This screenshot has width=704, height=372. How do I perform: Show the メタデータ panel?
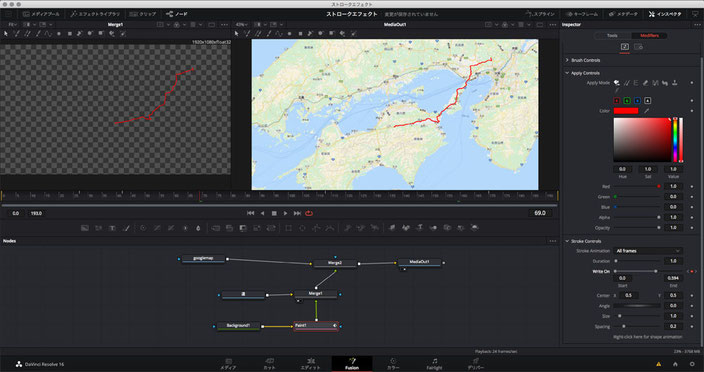click(622, 14)
